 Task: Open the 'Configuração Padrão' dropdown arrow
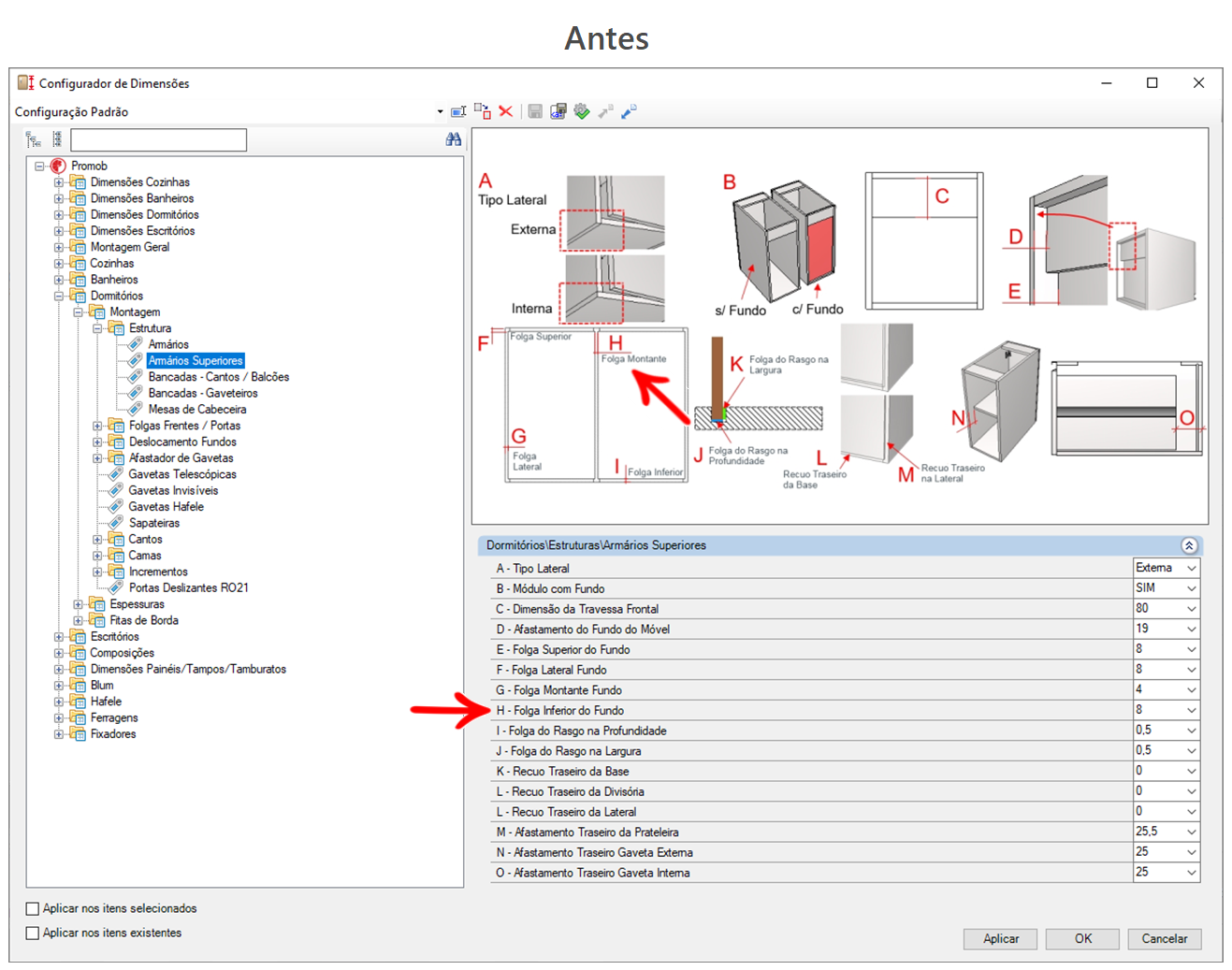pos(440,111)
